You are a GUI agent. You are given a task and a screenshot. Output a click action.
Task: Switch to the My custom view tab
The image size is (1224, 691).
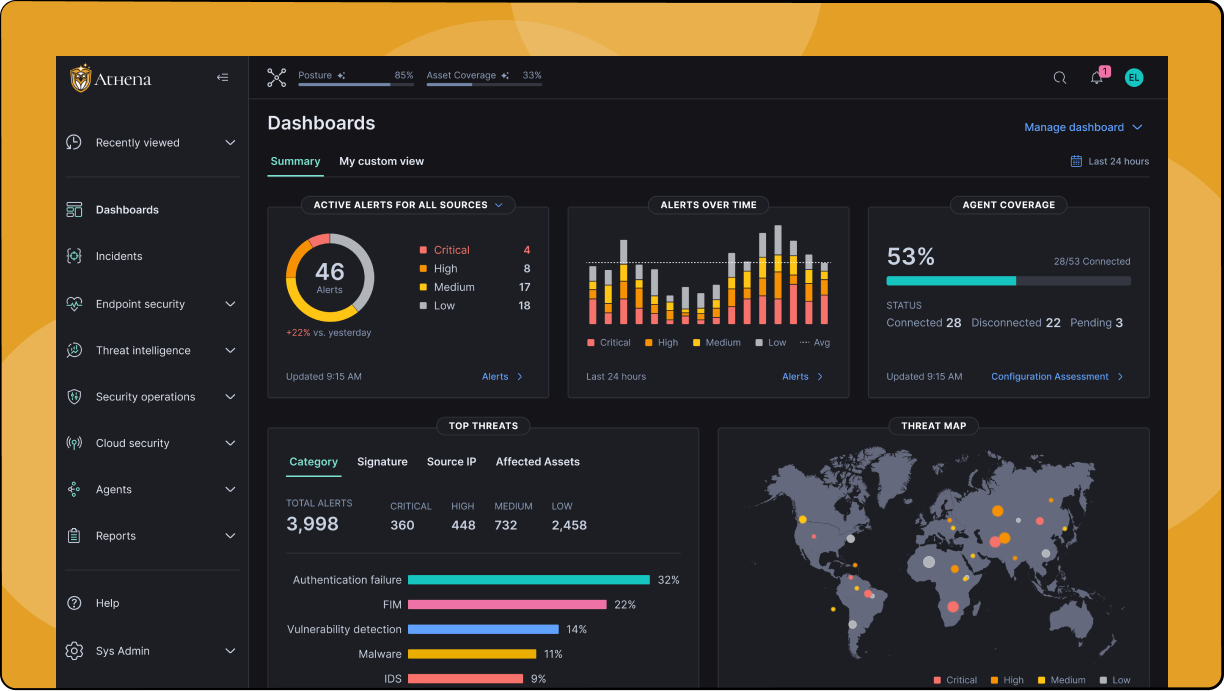click(381, 161)
